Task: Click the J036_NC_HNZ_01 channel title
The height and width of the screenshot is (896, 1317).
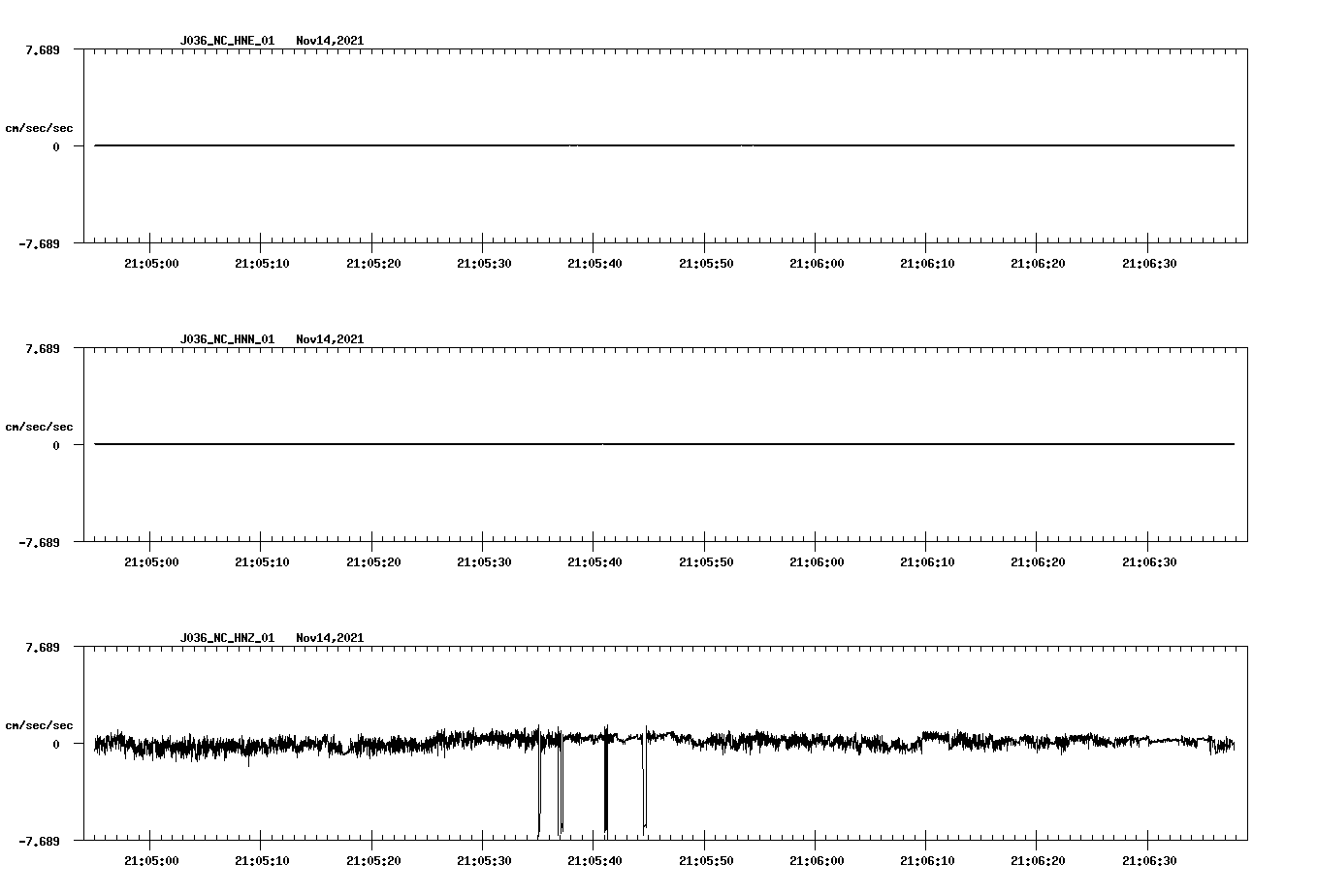Action: (227, 638)
